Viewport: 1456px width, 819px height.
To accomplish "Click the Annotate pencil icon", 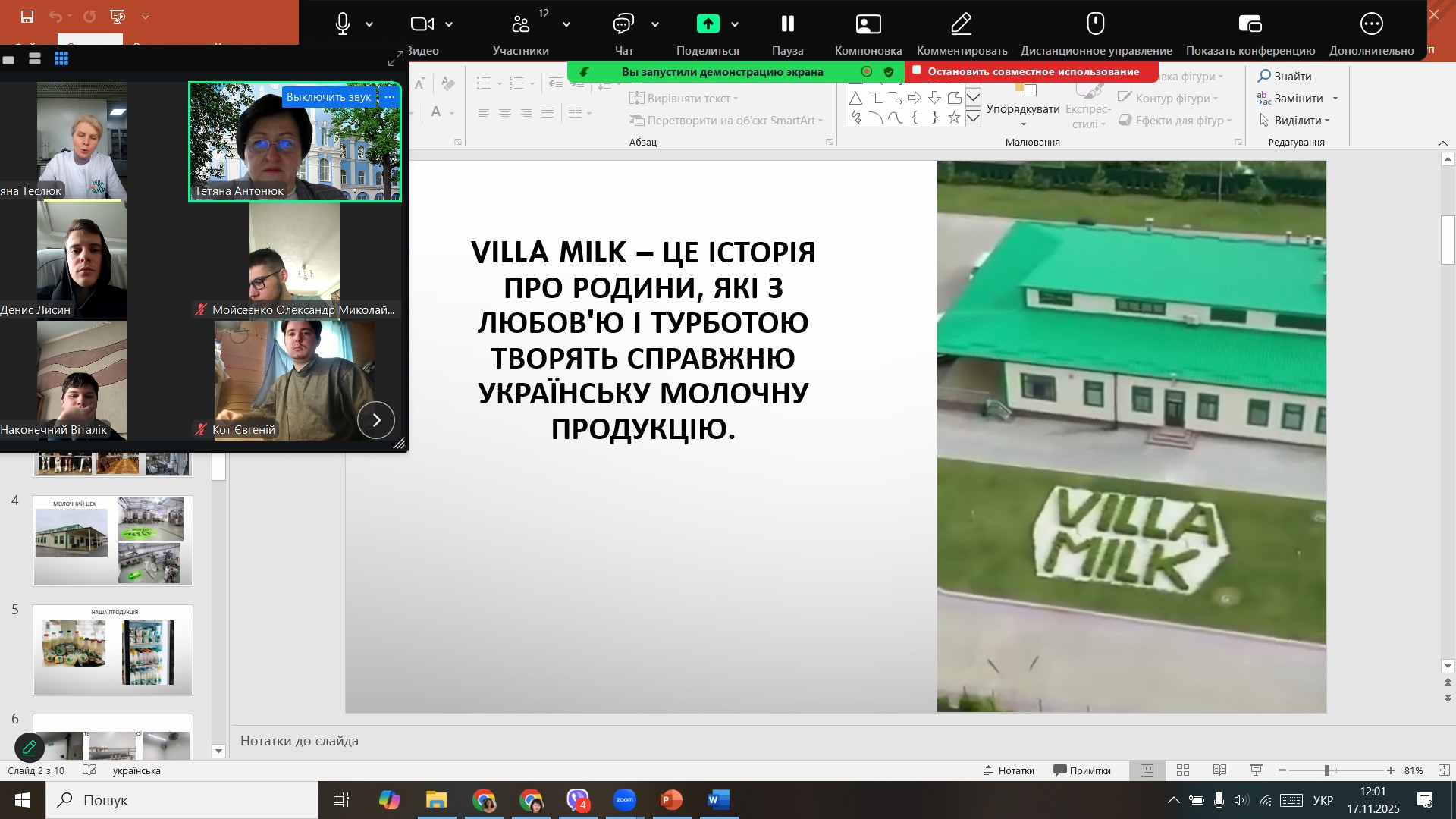I will tap(962, 24).
